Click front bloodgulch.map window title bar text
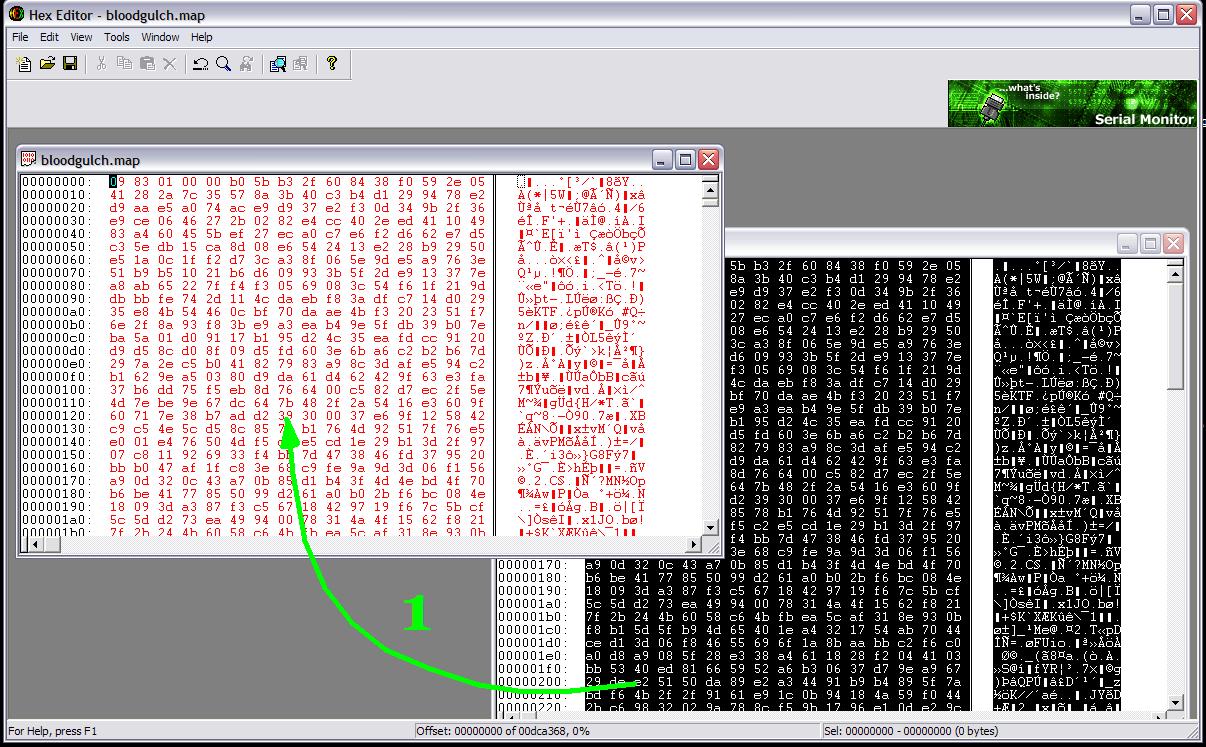The width and height of the screenshot is (1206, 747). pyautogui.click(x=90, y=160)
